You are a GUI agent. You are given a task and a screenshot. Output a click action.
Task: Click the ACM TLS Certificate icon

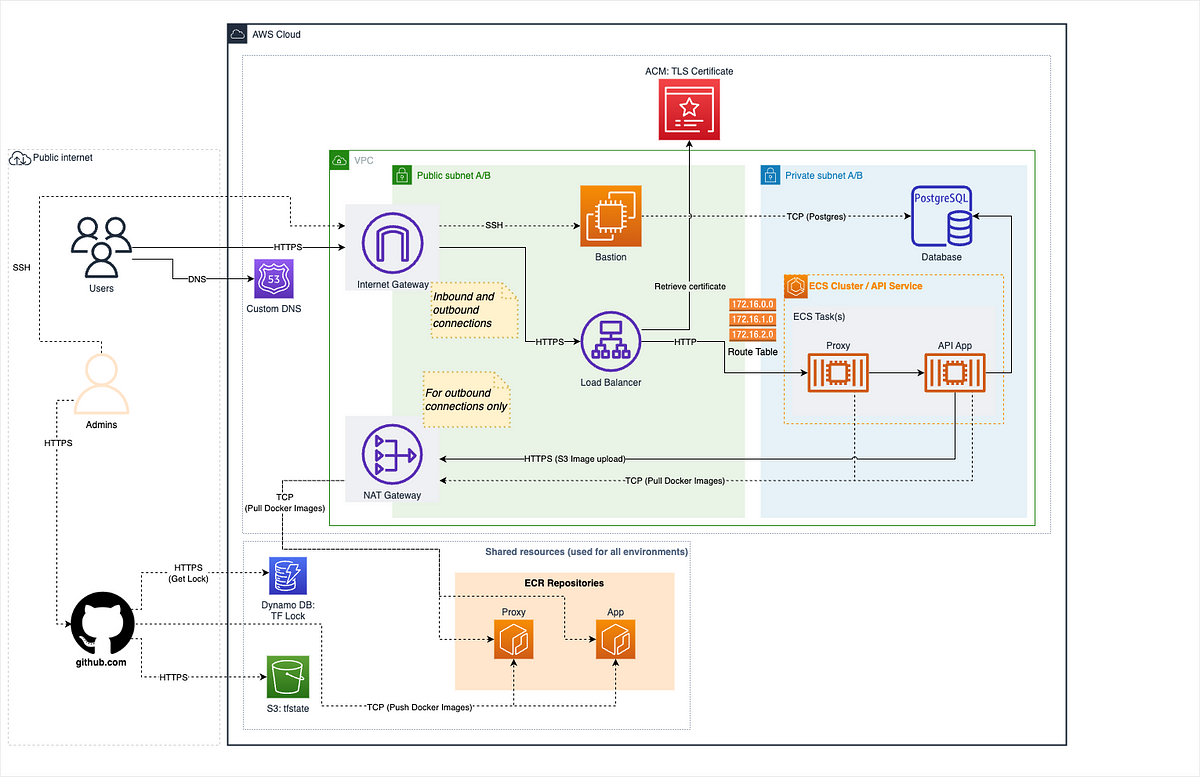(688, 110)
